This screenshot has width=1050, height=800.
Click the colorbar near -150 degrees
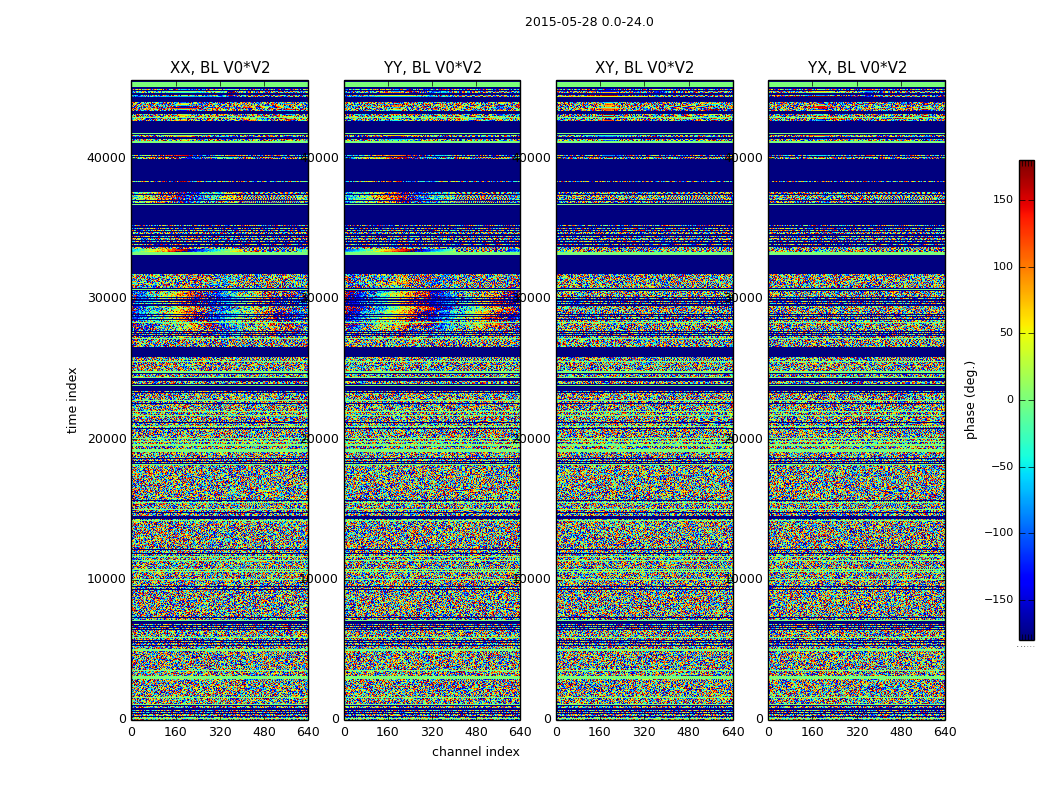click(x=1027, y=599)
